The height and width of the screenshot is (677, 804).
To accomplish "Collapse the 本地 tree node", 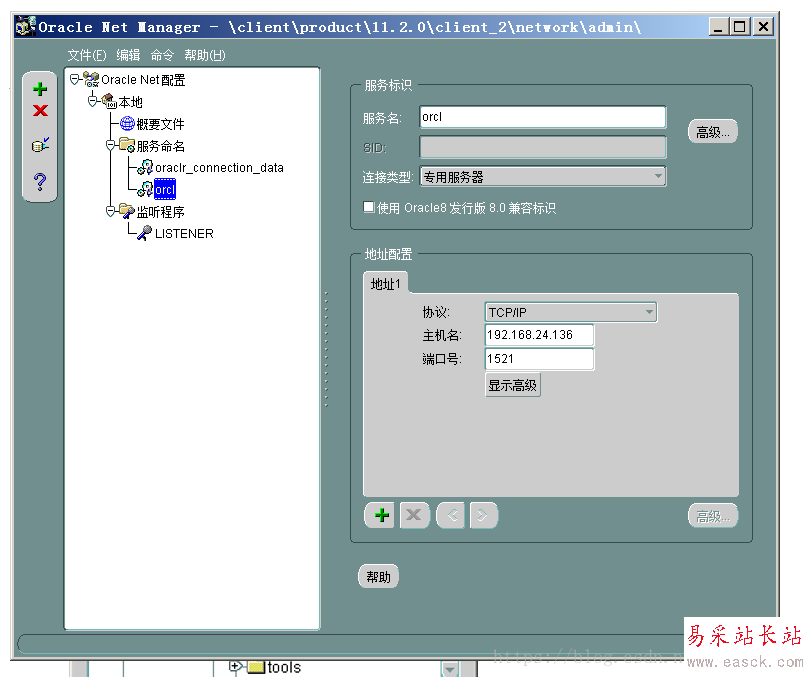I will 93,101.
